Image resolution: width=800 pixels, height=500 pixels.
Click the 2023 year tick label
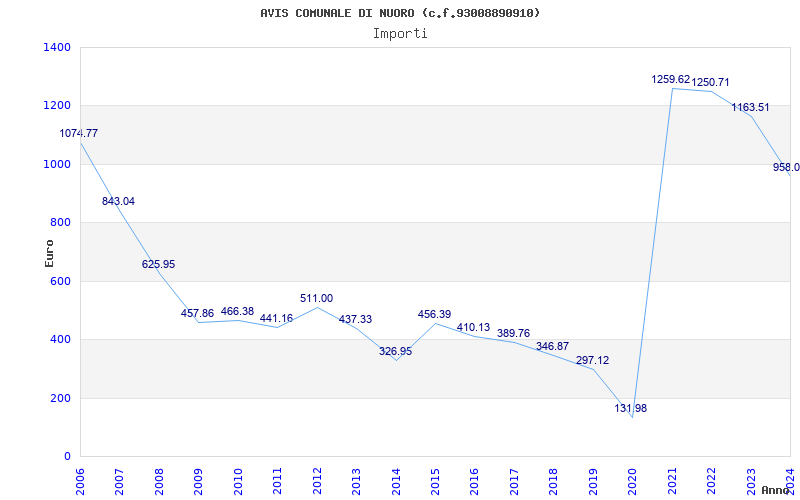point(751,480)
